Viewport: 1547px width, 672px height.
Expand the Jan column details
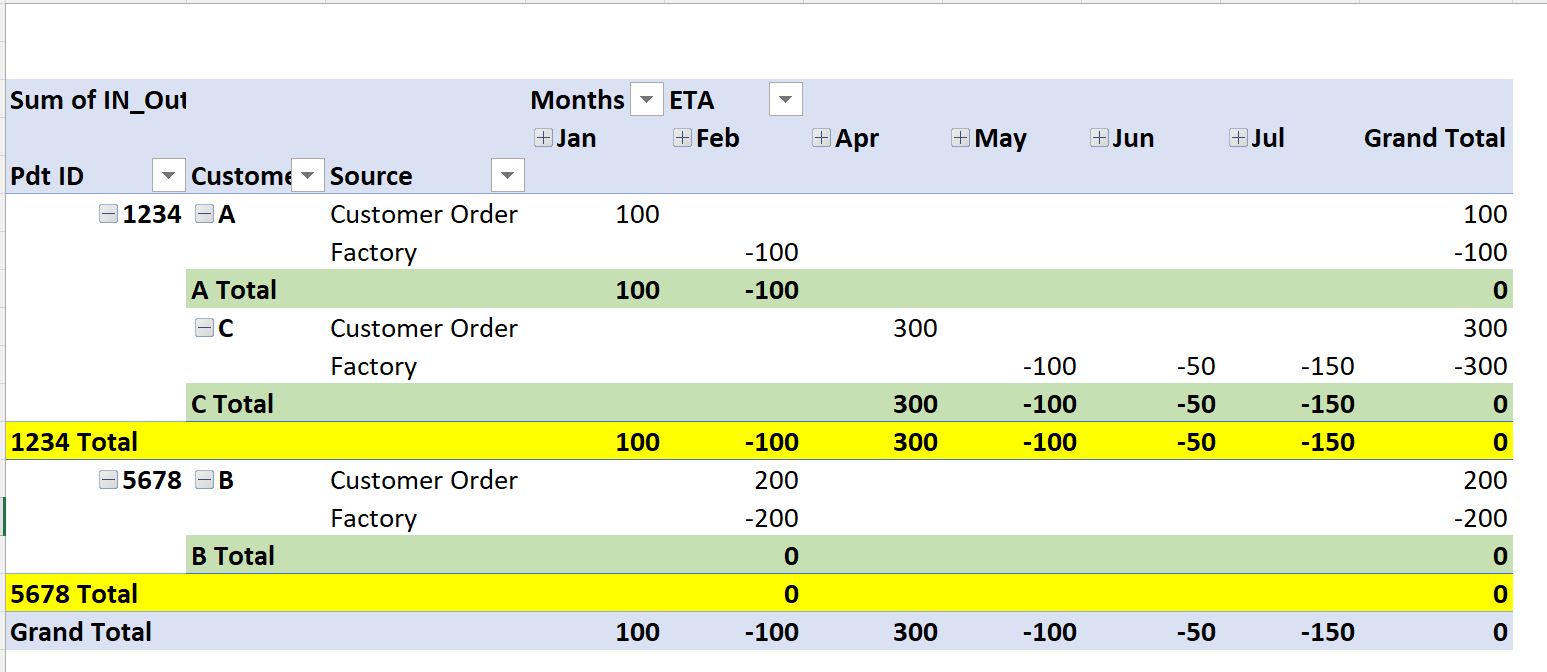pyautogui.click(x=541, y=138)
